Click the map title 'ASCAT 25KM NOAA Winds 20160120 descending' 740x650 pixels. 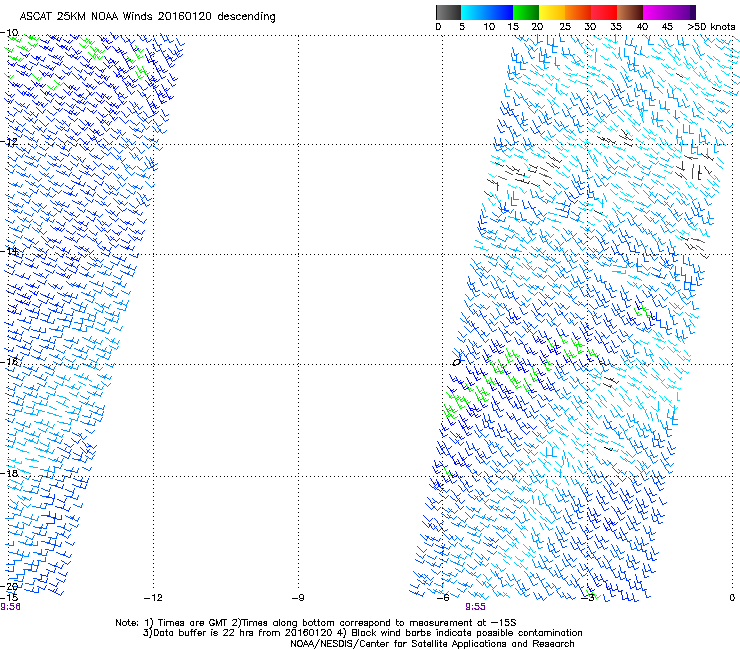point(147,17)
